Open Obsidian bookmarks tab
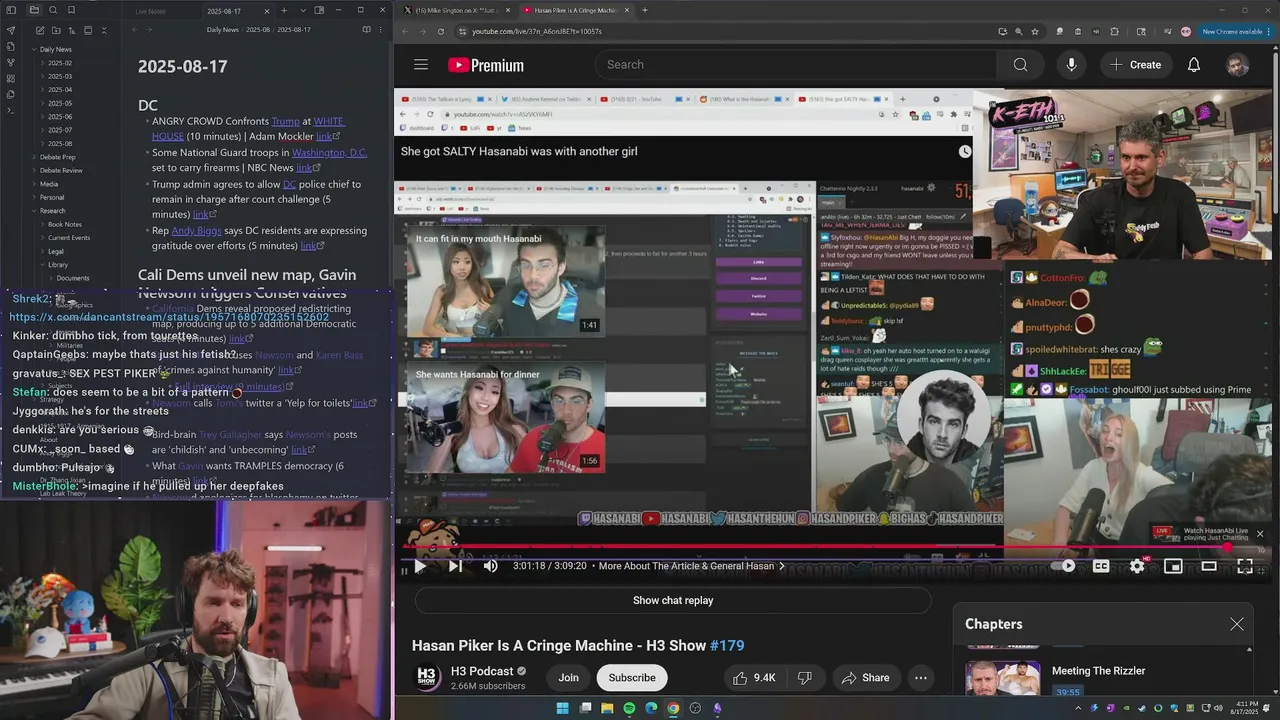 pos(72,10)
